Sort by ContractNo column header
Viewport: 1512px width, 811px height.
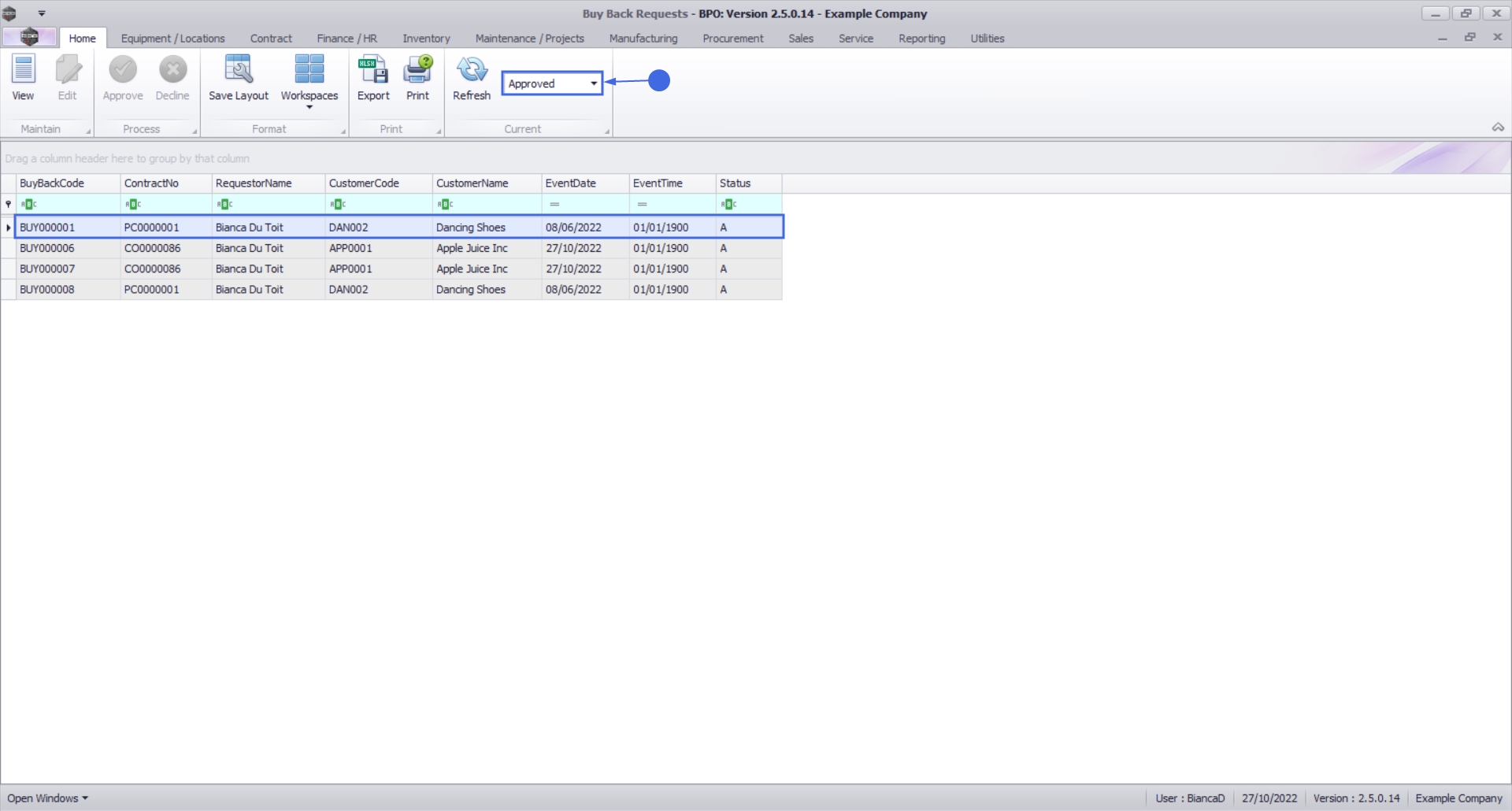point(166,183)
